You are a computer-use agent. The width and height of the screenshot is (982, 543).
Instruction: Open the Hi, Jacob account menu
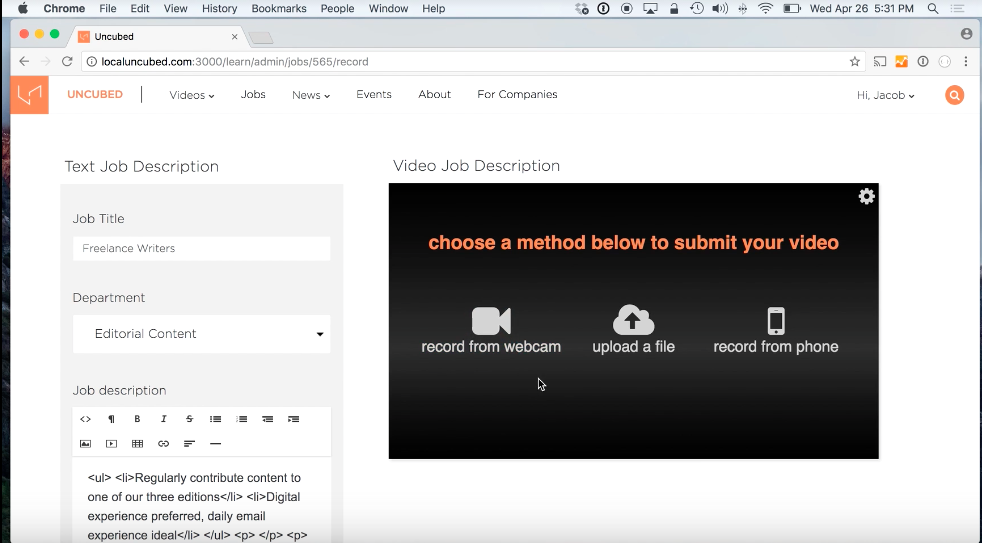point(886,95)
